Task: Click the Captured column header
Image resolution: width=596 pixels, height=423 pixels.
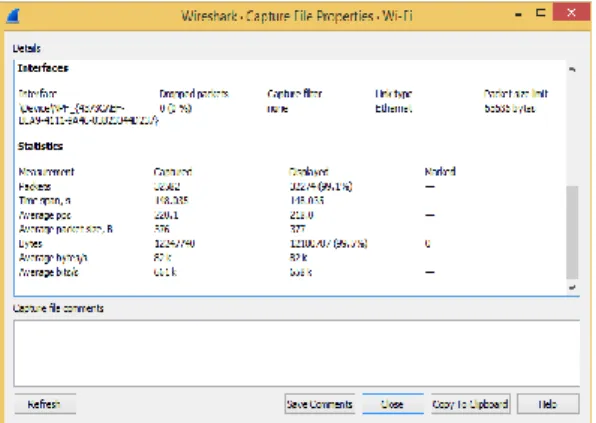Action: point(173,172)
